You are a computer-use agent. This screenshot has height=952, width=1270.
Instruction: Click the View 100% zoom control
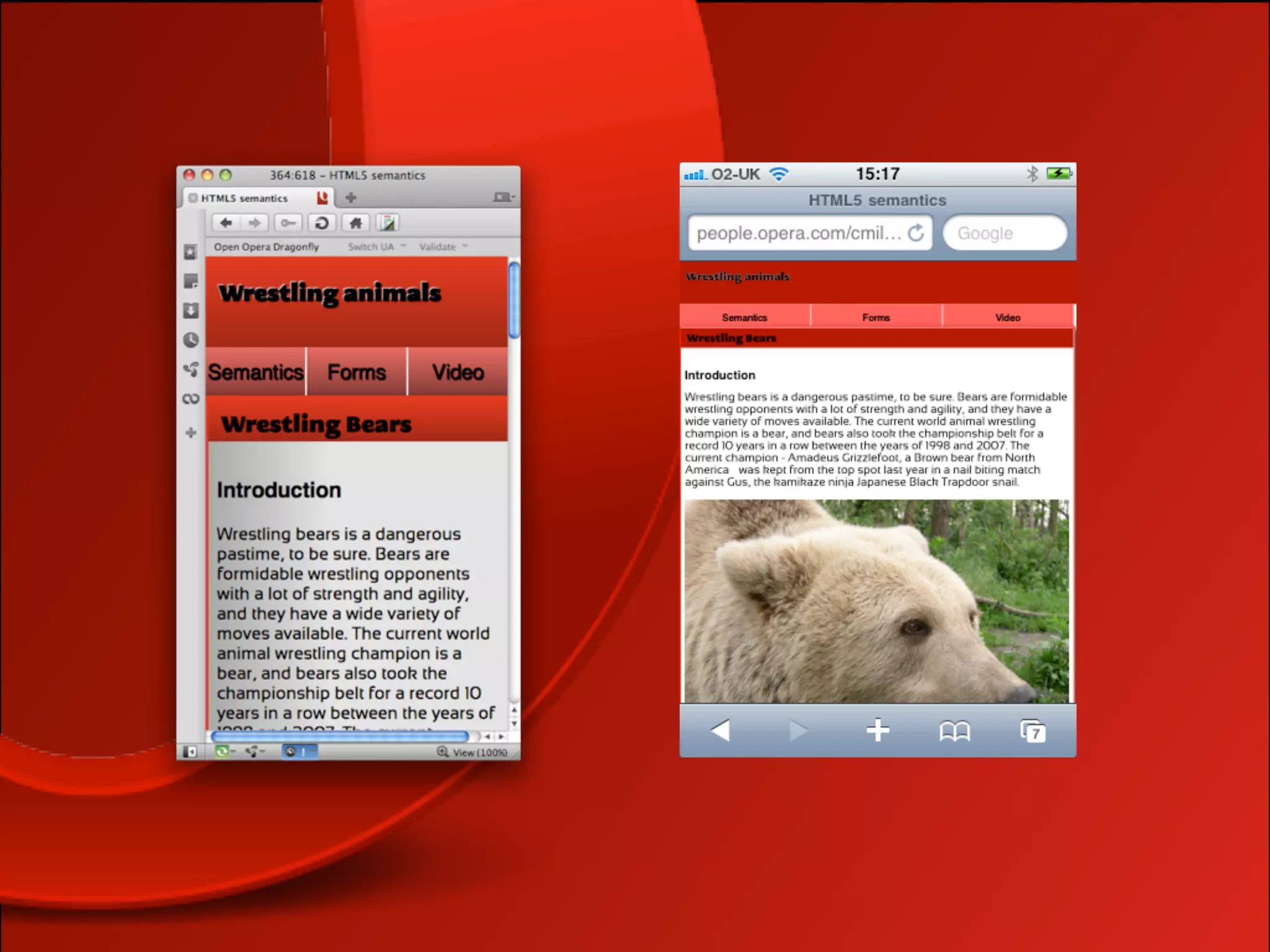(473, 752)
